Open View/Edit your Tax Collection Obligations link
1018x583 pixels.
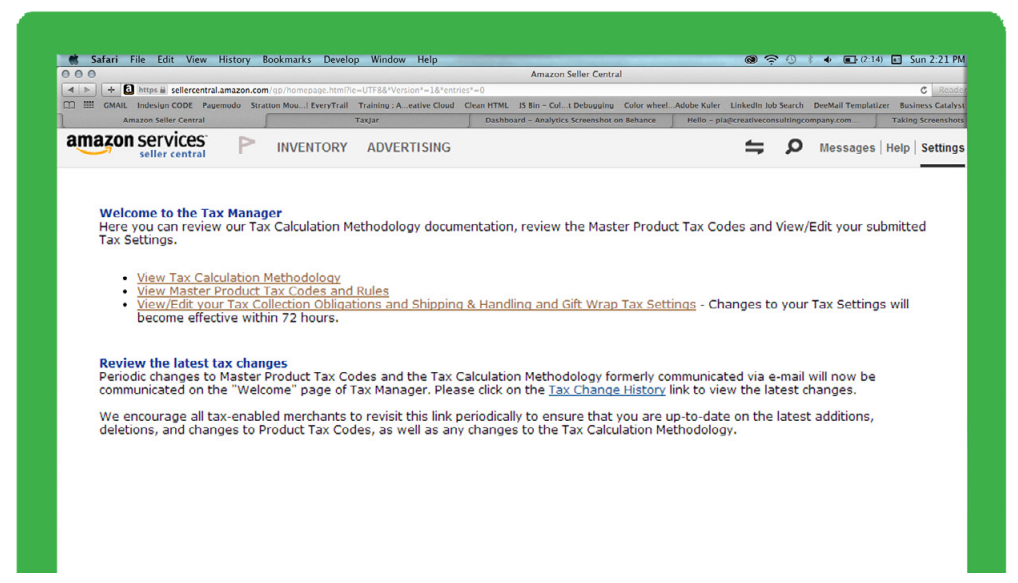tap(416, 304)
